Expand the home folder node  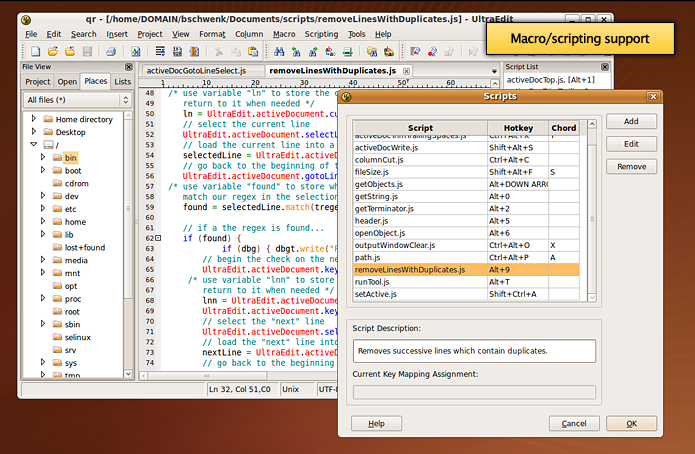coord(43,221)
